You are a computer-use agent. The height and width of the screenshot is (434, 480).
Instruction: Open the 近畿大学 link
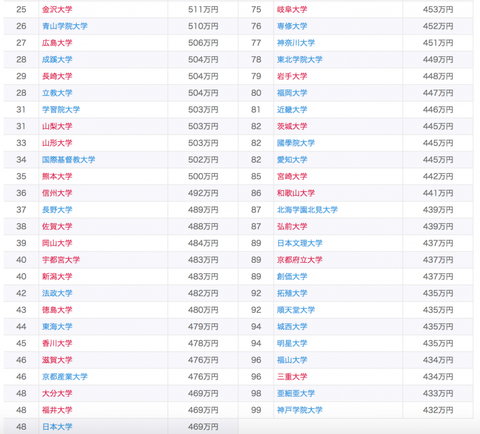(x=292, y=110)
